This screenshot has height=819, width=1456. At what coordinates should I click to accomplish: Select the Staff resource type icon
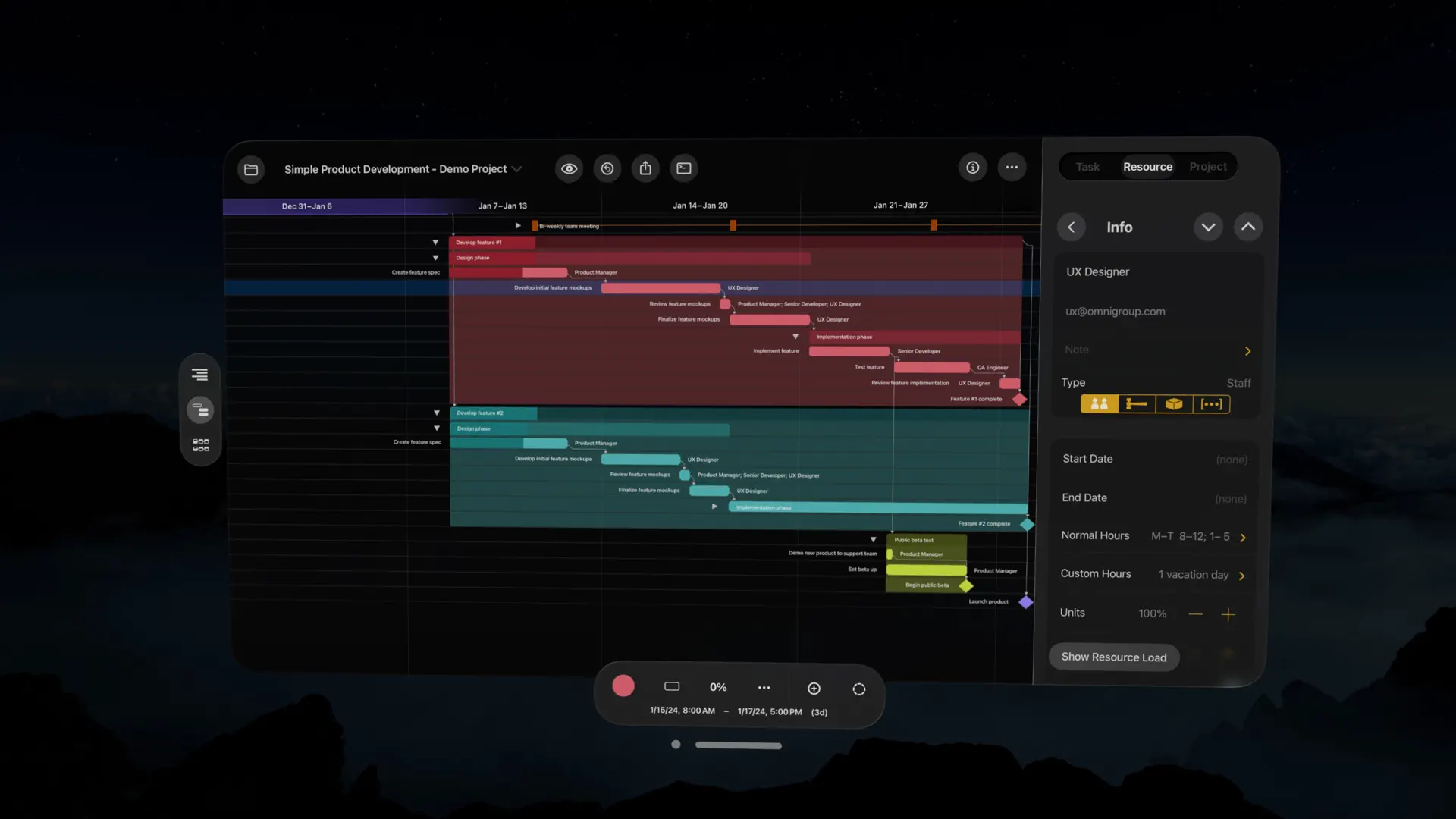pos(1100,404)
